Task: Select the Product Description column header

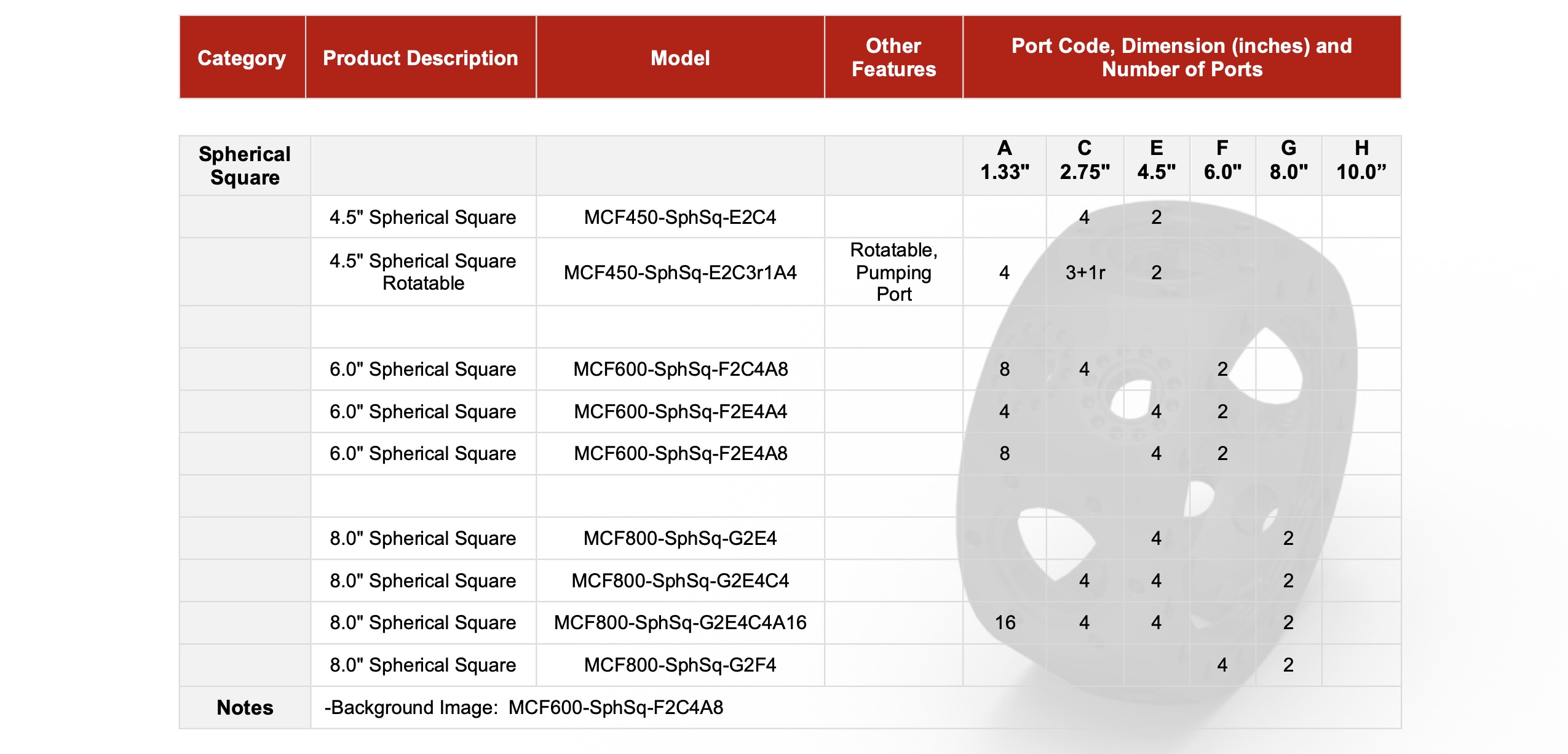Action: 421,58
